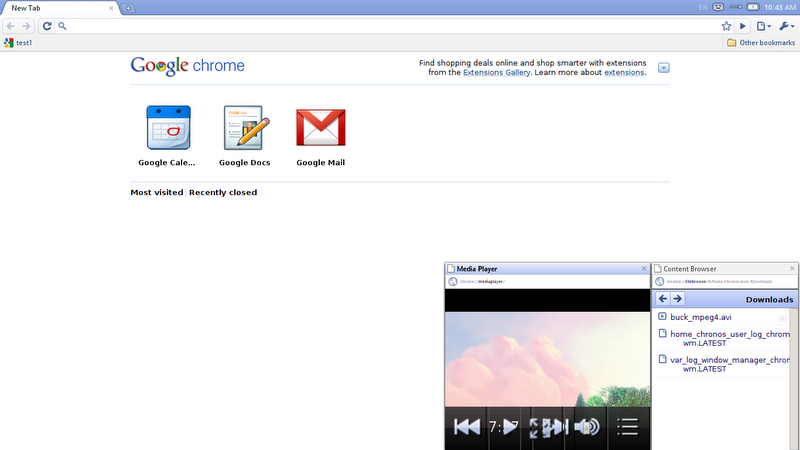Viewport: 800px width, 450px height.
Task: Go back with the browser back arrow
Action: (x=11, y=26)
